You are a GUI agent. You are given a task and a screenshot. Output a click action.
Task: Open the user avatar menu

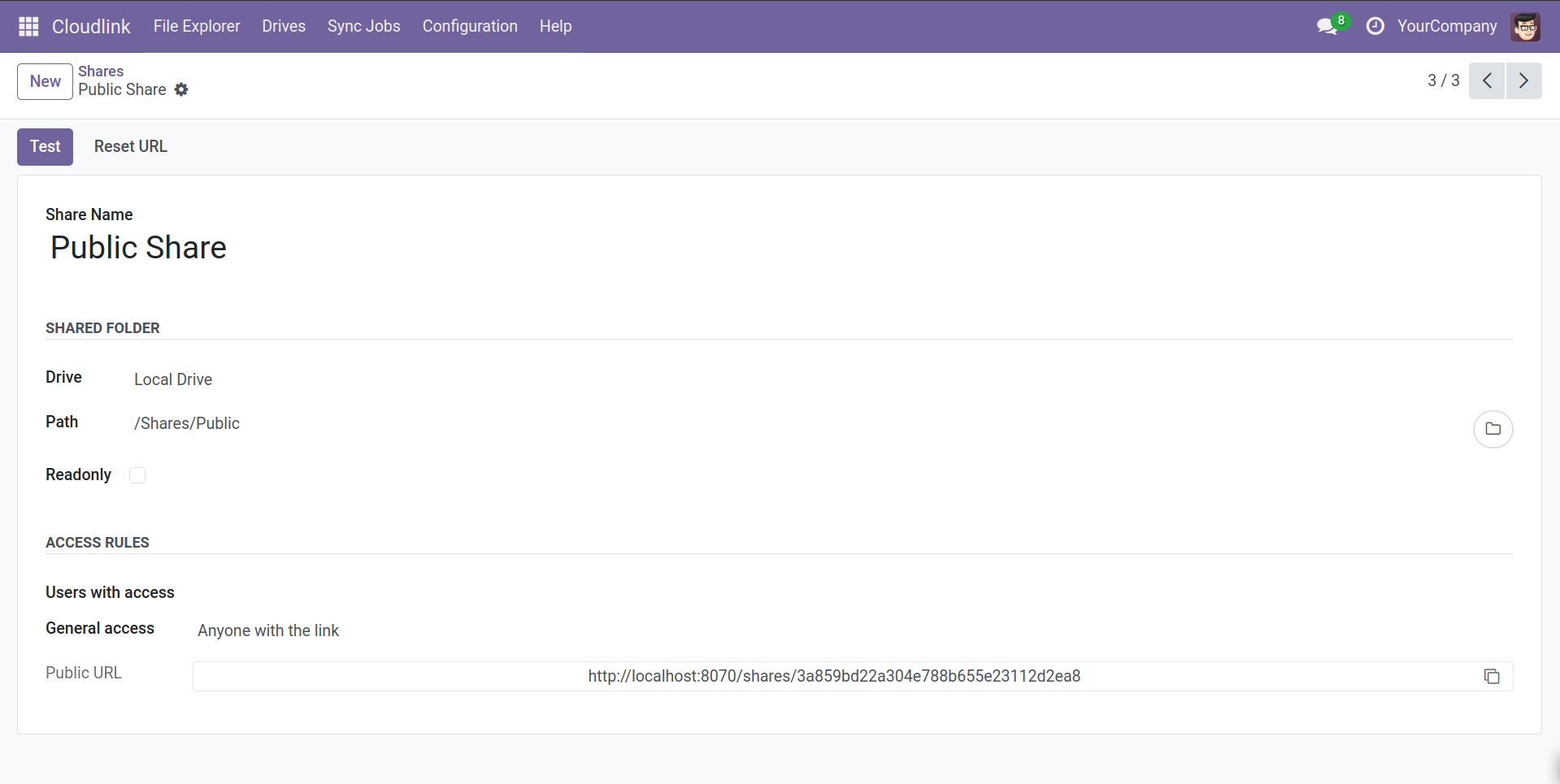1525,27
